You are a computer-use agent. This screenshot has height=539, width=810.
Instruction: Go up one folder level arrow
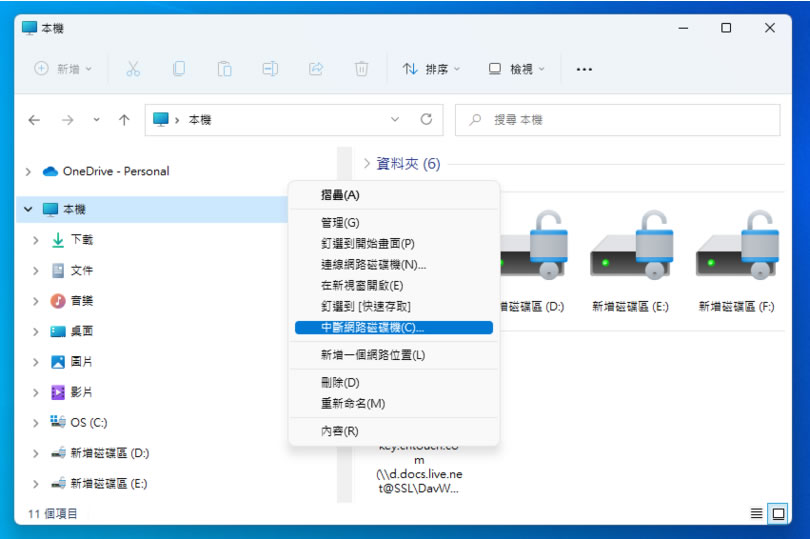tap(124, 120)
